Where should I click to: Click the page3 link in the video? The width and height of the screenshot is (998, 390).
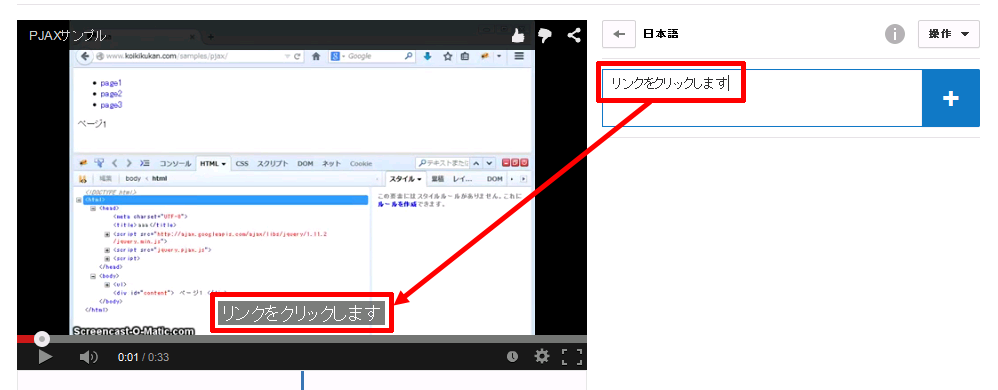111,105
